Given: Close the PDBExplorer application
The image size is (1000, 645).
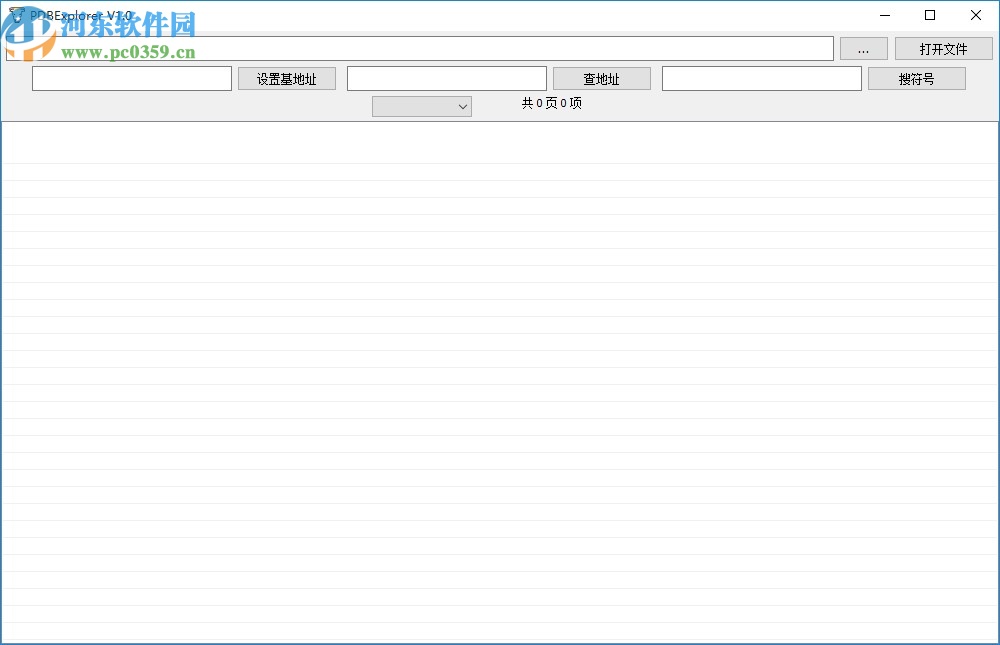Looking at the screenshot, I should pos(976,15).
